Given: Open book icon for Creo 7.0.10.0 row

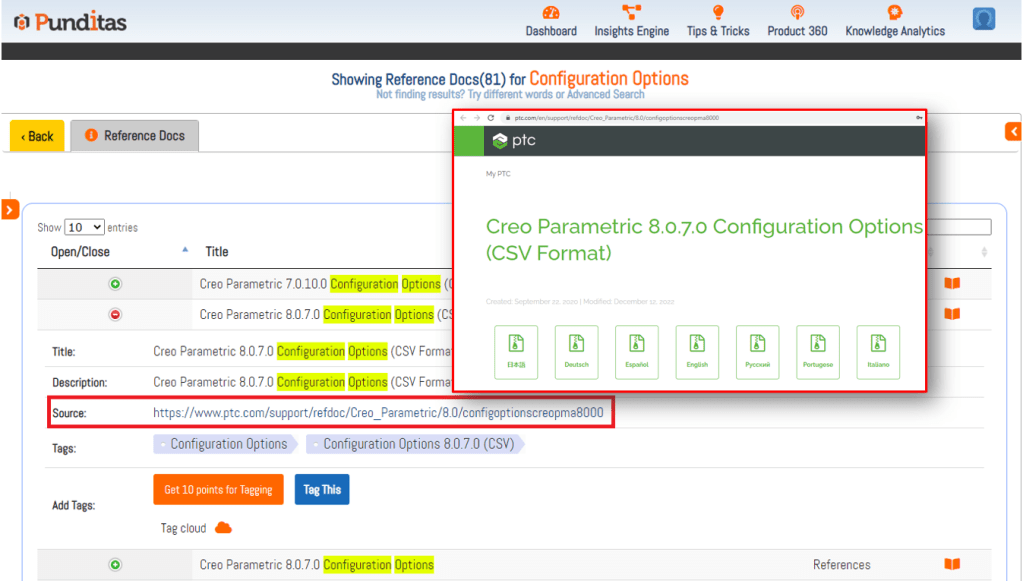Looking at the screenshot, I should [x=952, y=284].
